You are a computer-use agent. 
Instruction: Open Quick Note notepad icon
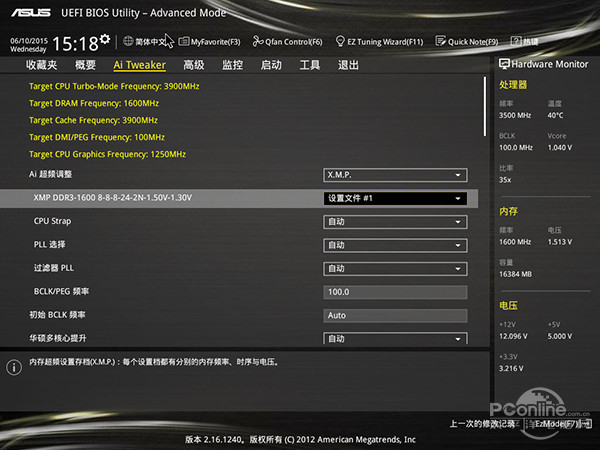tap(440, 41)
